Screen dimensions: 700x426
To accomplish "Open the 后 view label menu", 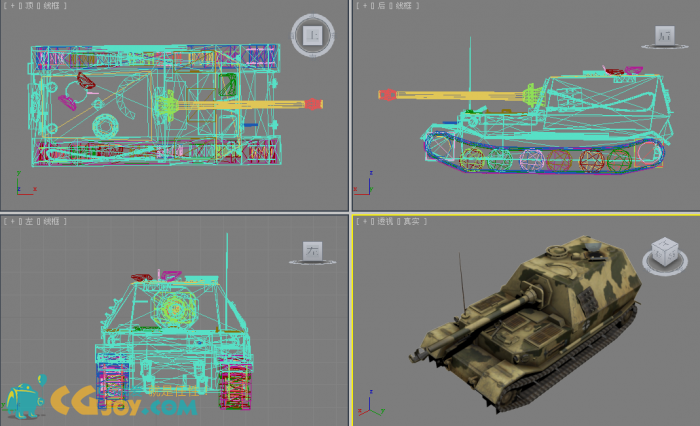I will click(381, 6).
